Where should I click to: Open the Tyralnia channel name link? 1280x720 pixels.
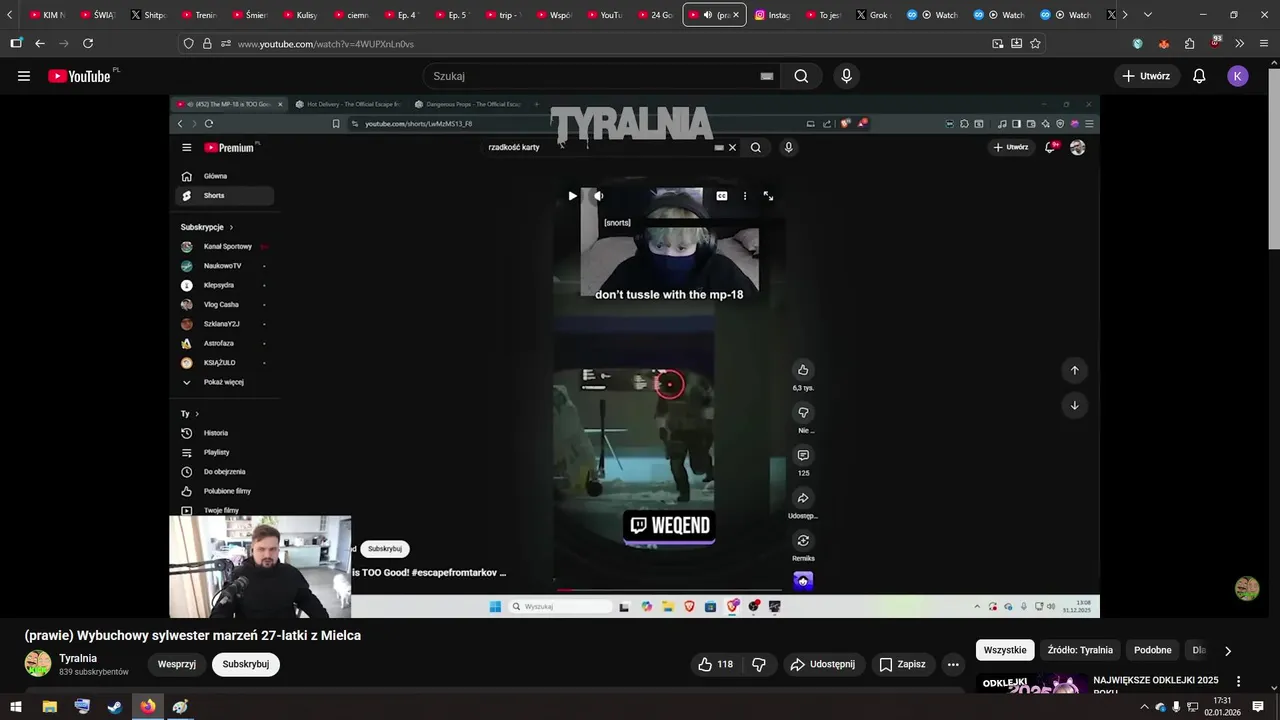78,658
